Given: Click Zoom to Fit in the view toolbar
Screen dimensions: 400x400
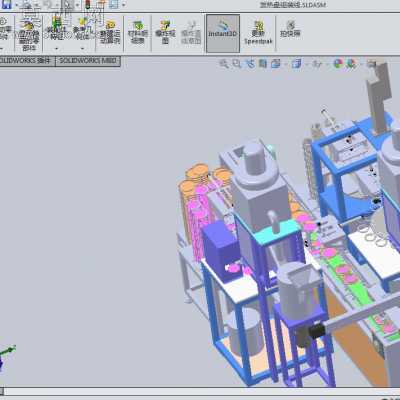Looking at the screenshot, I should [x=224, y=63].
